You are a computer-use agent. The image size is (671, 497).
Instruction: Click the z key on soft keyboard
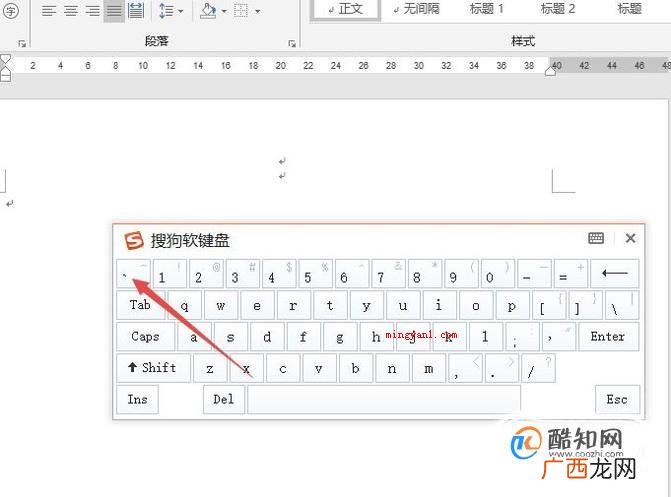coord(210,368)
